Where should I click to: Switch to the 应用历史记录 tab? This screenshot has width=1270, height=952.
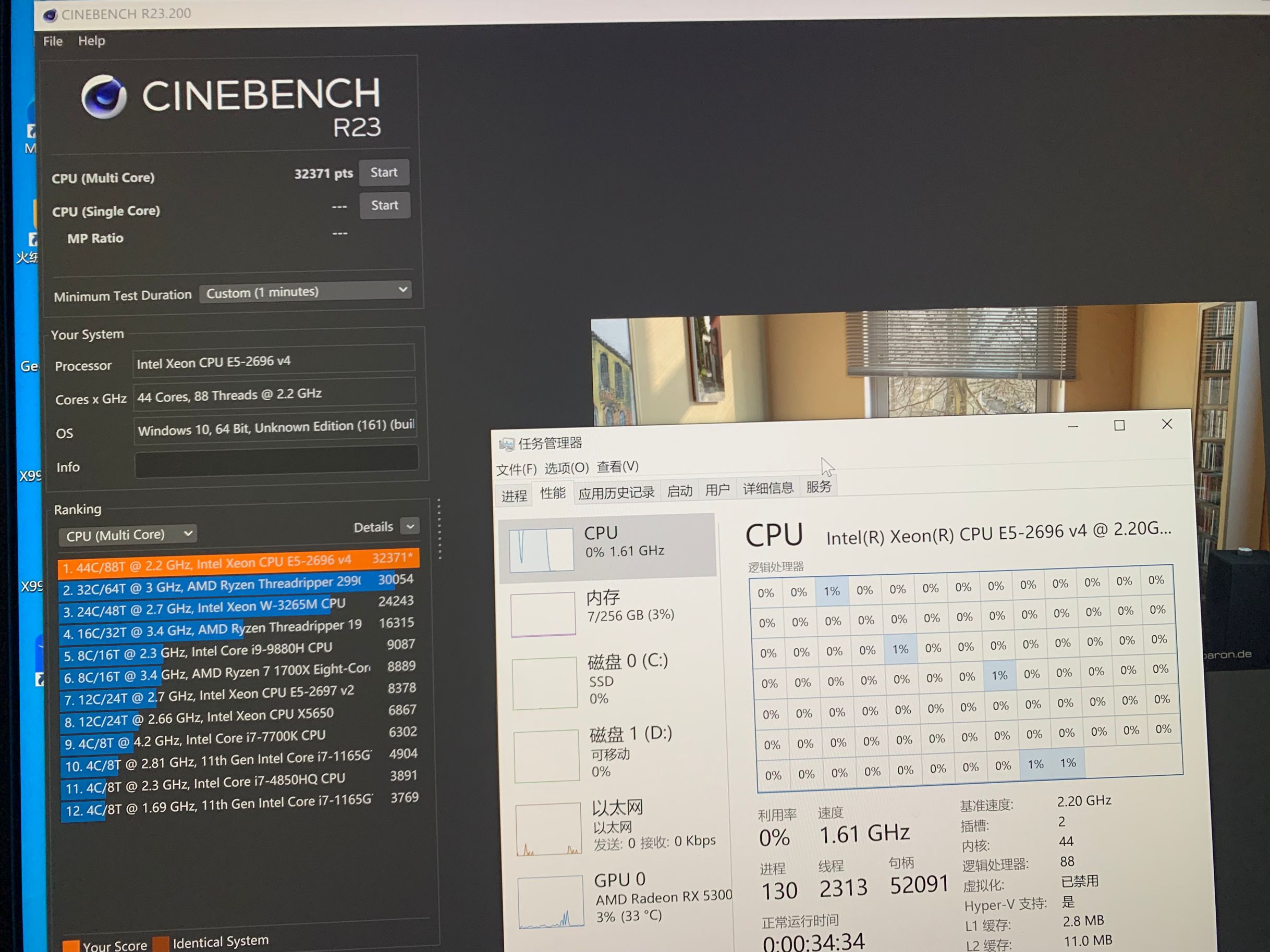[x=616, y=492]
